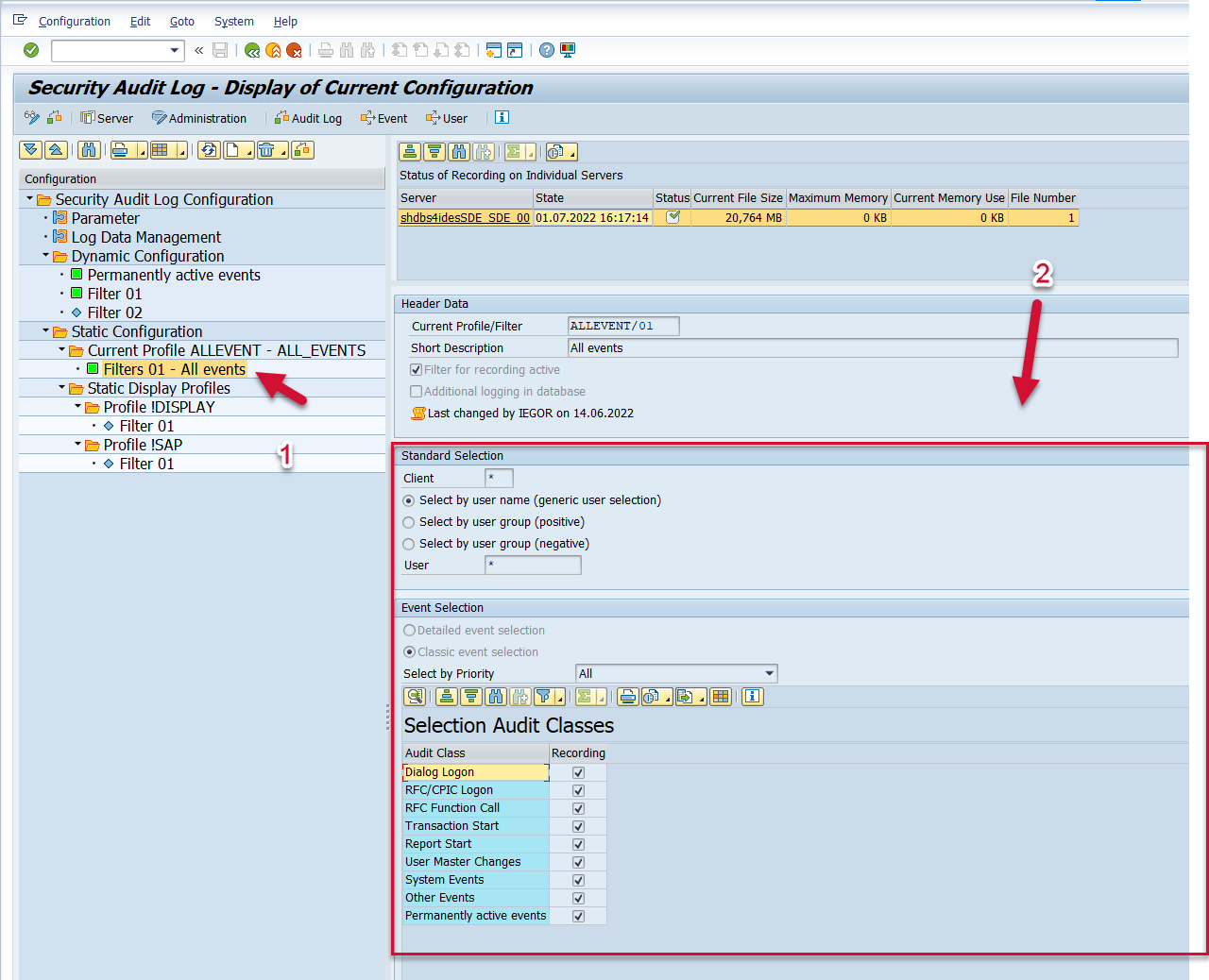Click the User input field

(x=533, y=565)
